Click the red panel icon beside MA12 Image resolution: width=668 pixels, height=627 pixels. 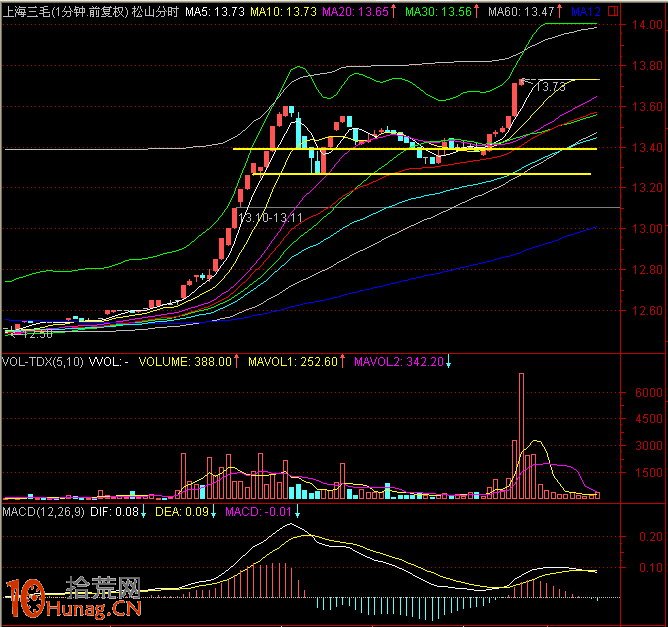tap(613, 12)
